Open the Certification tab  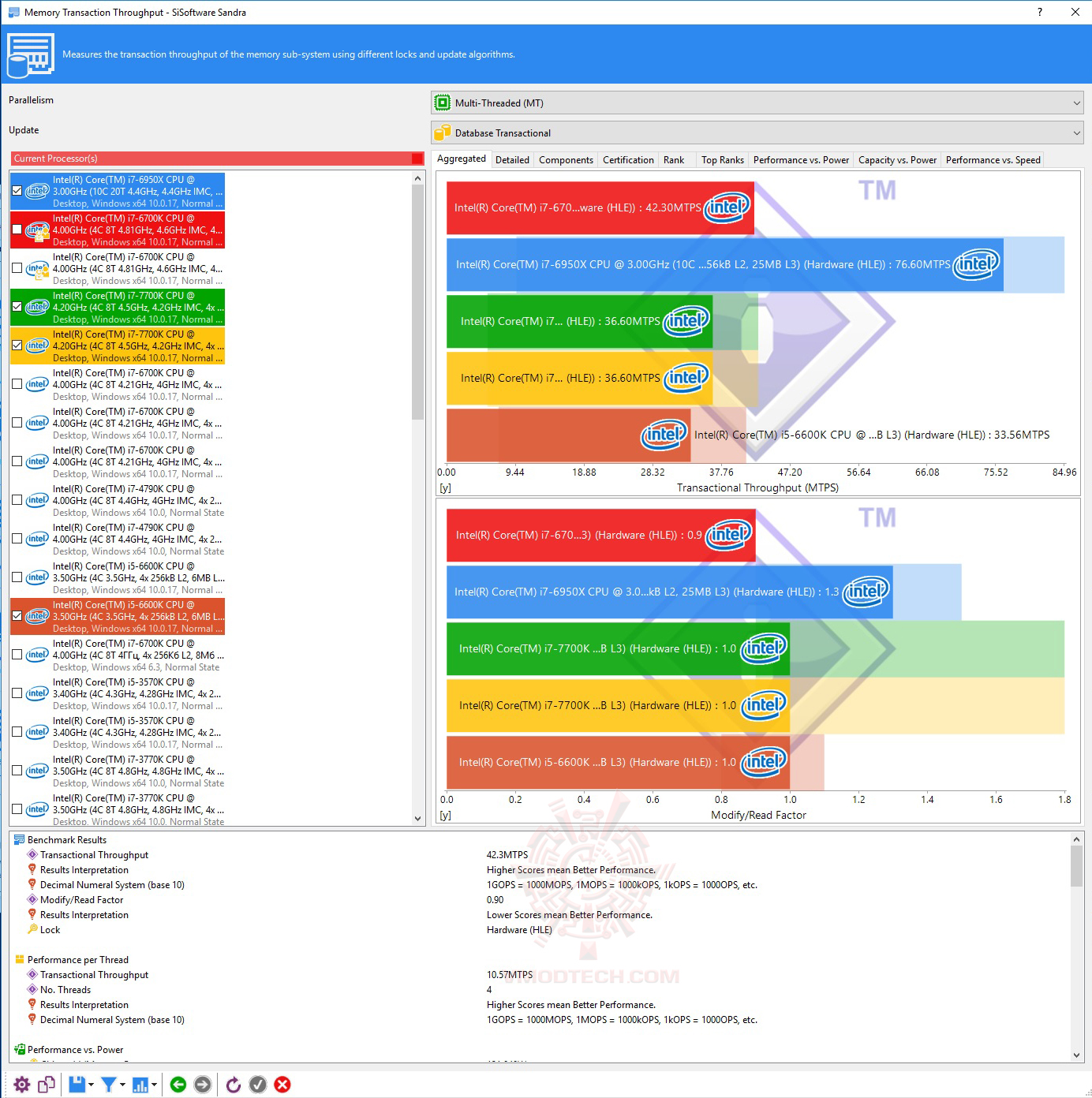pos(628,160)
